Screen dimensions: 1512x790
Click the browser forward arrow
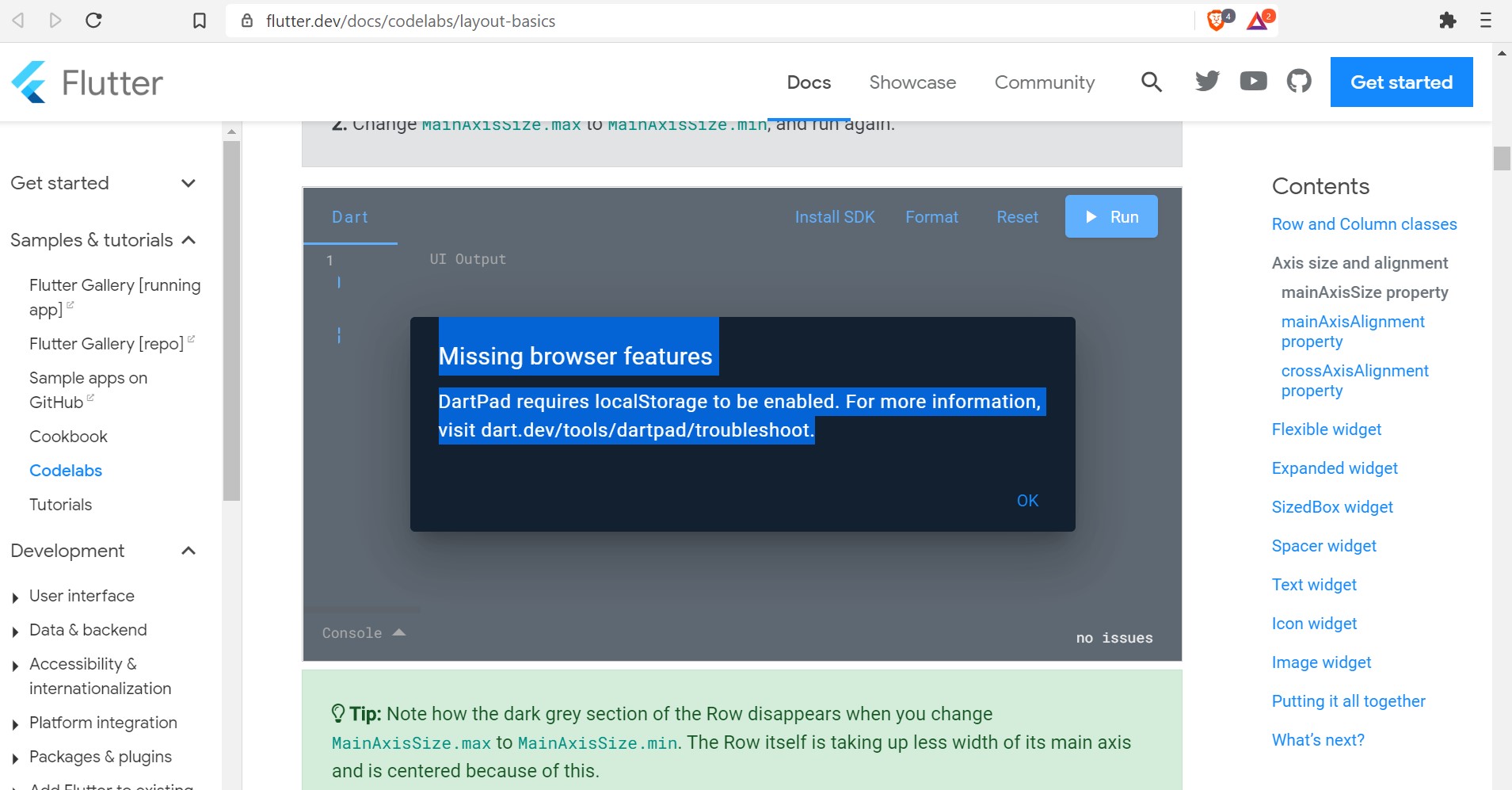tap(55, 21)
